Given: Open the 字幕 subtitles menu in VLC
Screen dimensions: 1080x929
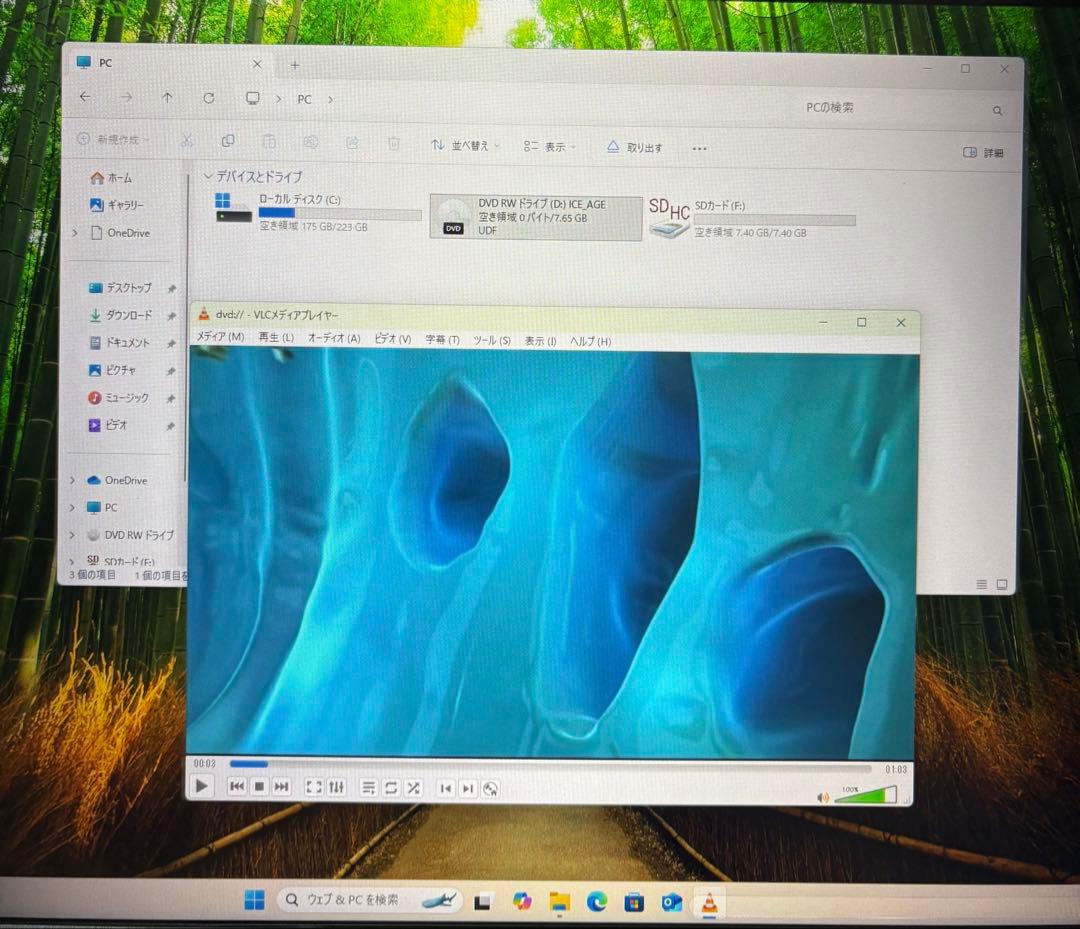Looking at the screenshot, I should pyautogui.click(x=440, y=340).
